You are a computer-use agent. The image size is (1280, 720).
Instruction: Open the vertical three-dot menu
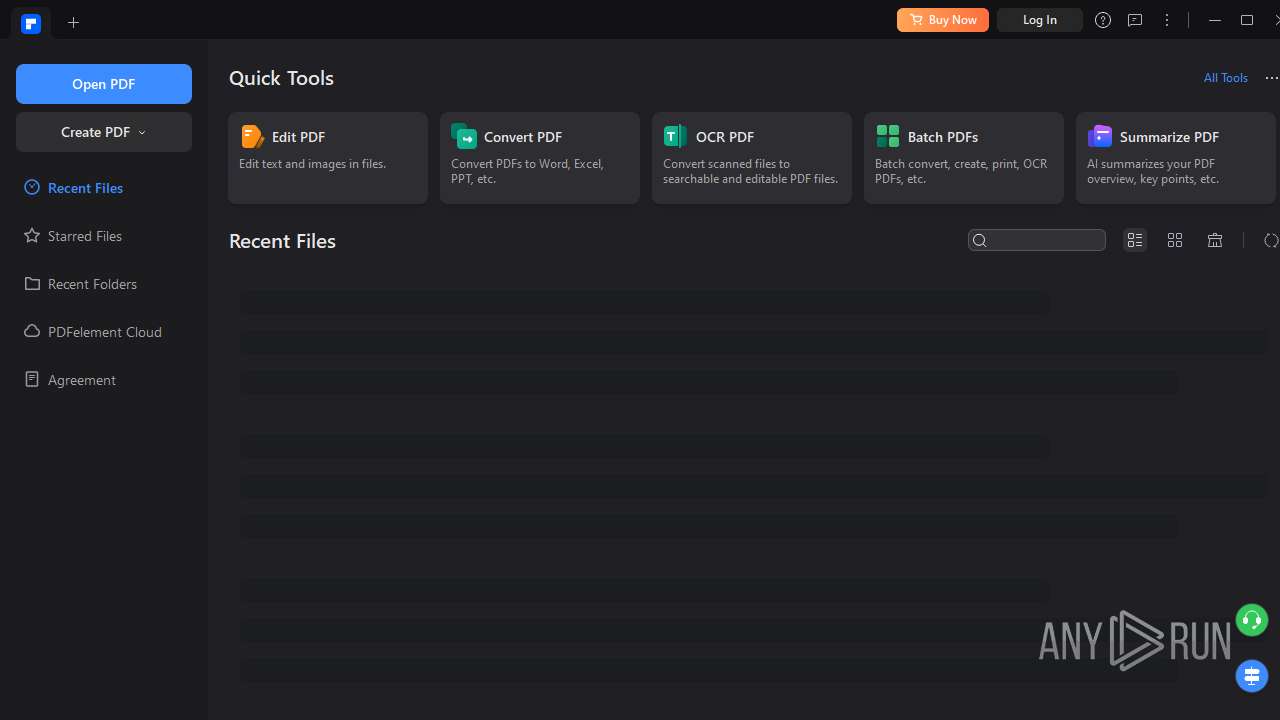coord(1167,20)
